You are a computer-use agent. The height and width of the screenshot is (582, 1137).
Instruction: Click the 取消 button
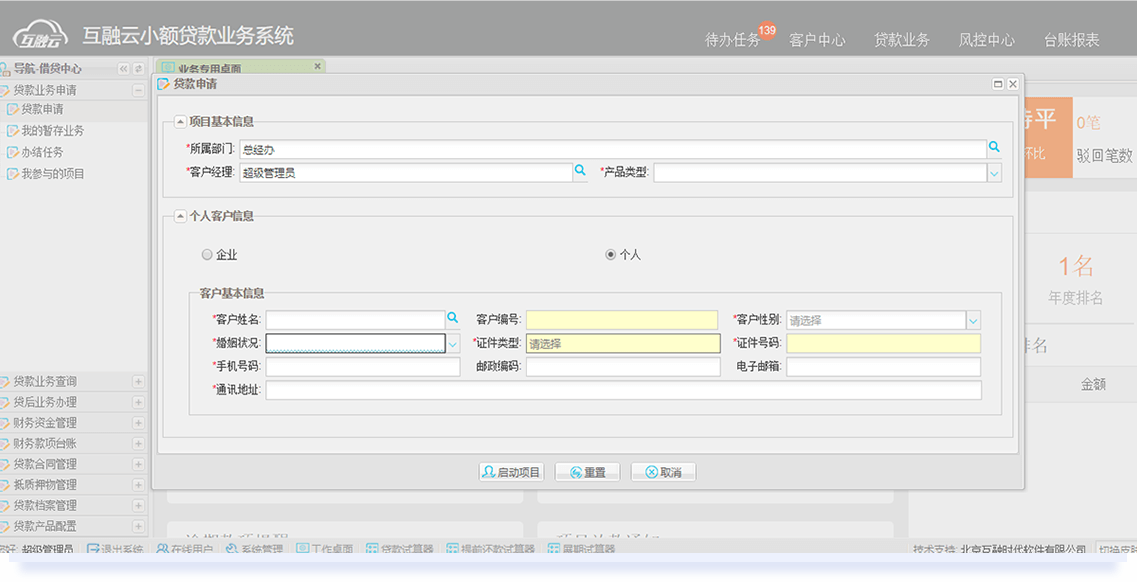click(x=663, y=472)
